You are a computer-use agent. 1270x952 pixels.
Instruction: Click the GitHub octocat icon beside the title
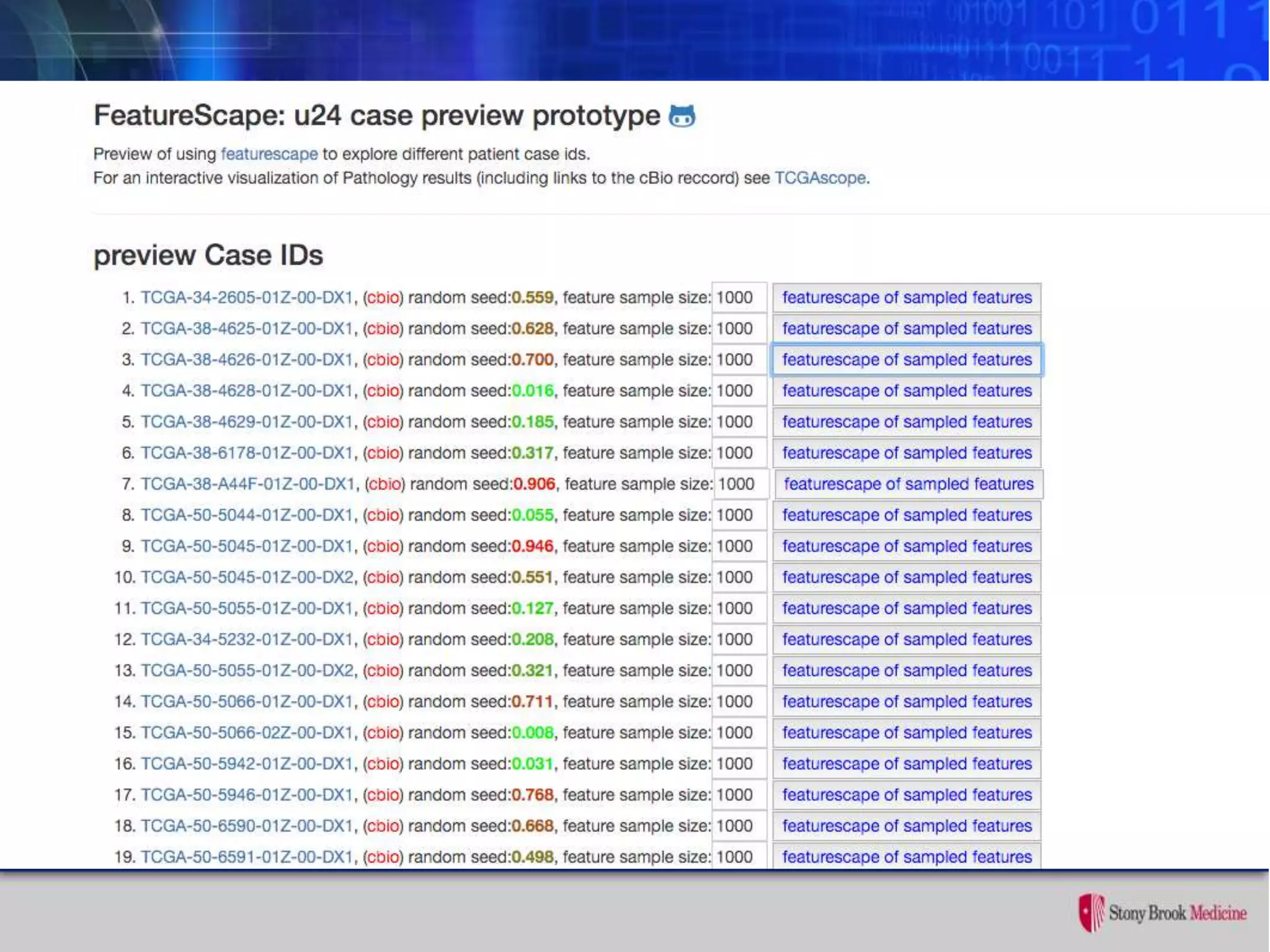[x=682, y=116]
